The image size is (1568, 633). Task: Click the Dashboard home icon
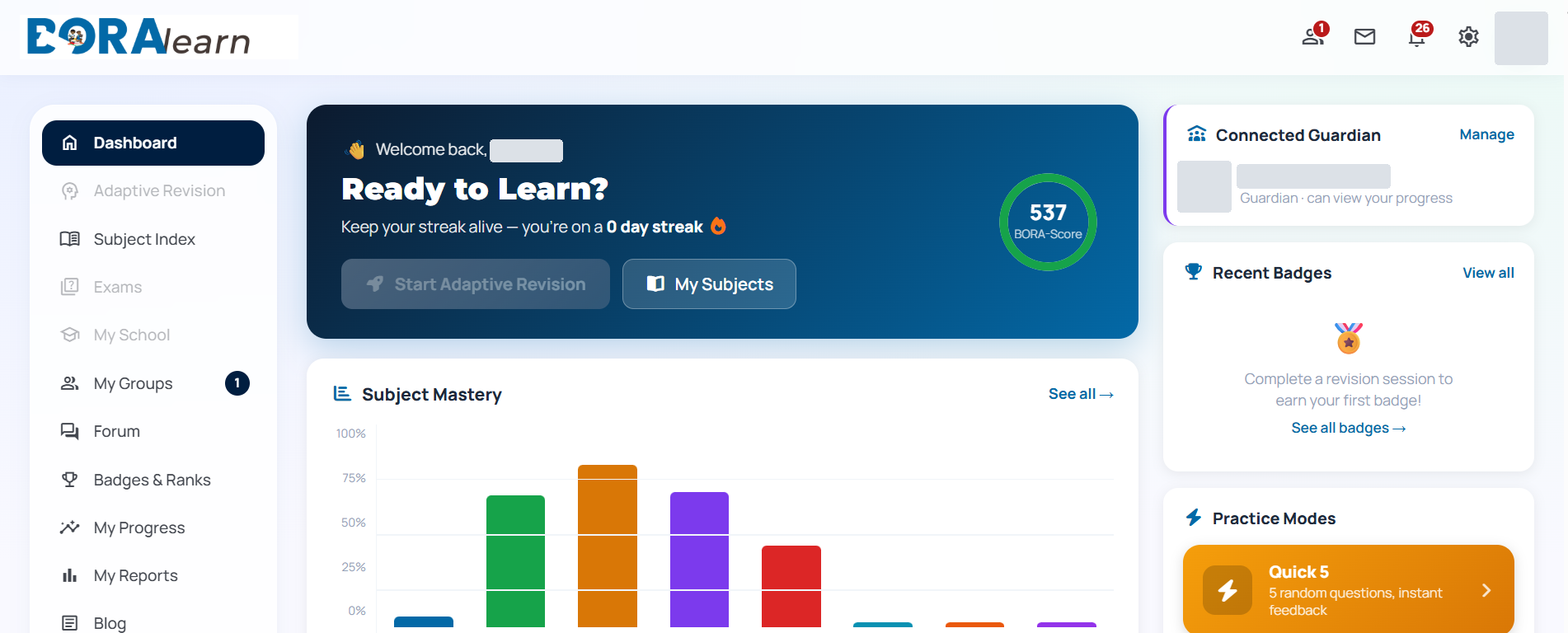pyautogui.click(x=70, y=143)
